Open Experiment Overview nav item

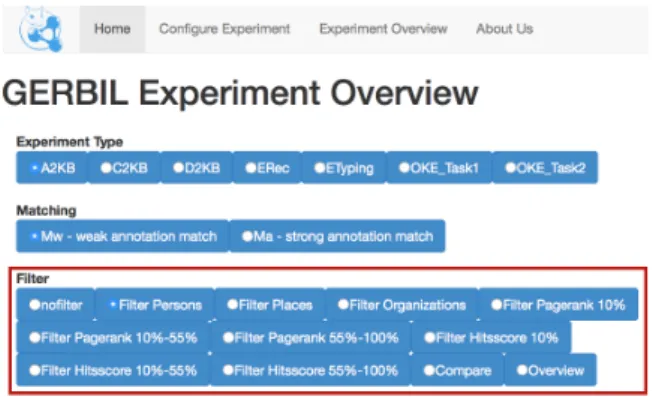coord(383,29)
